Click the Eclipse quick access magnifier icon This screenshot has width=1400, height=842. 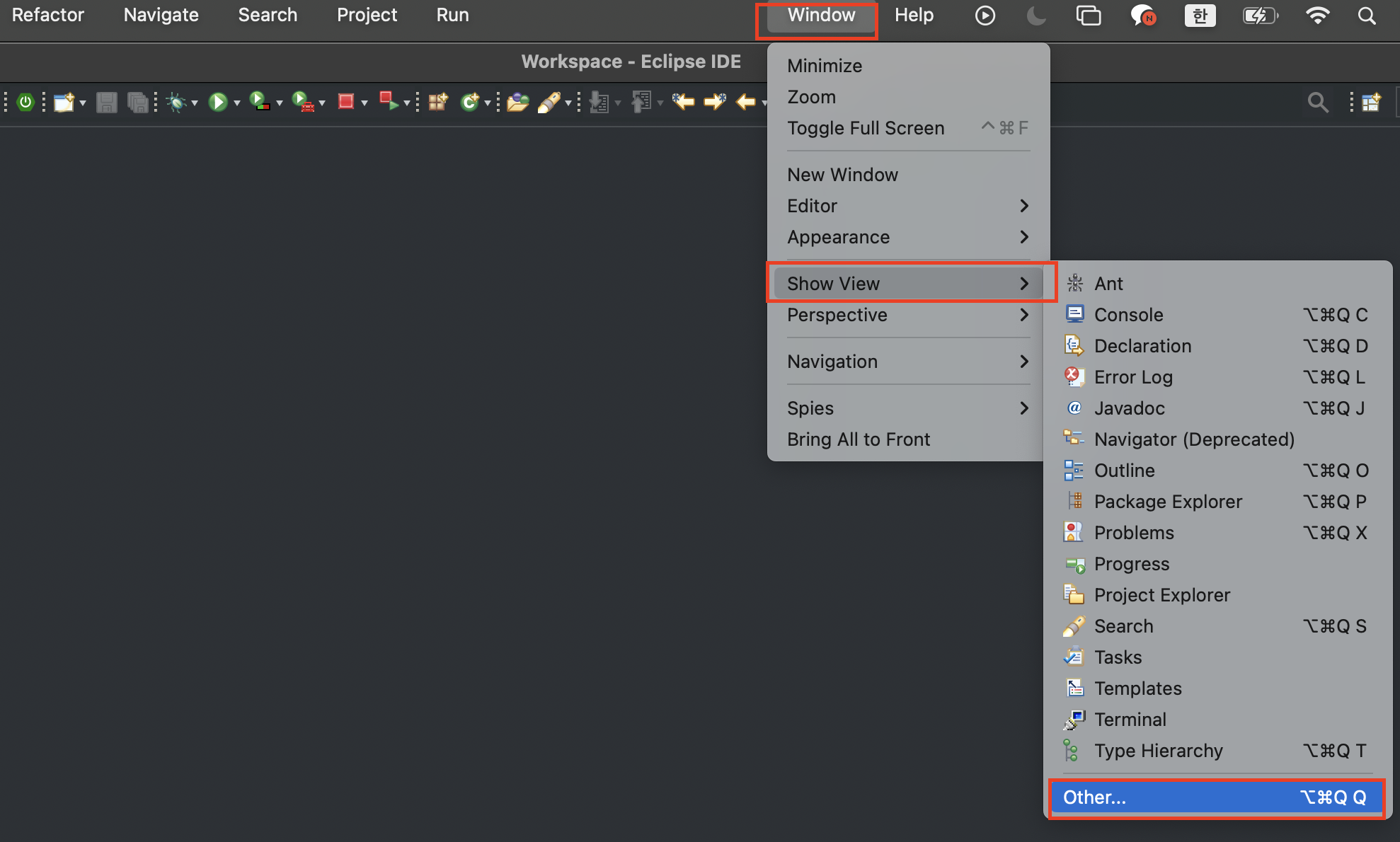(x=1317, y=103)
